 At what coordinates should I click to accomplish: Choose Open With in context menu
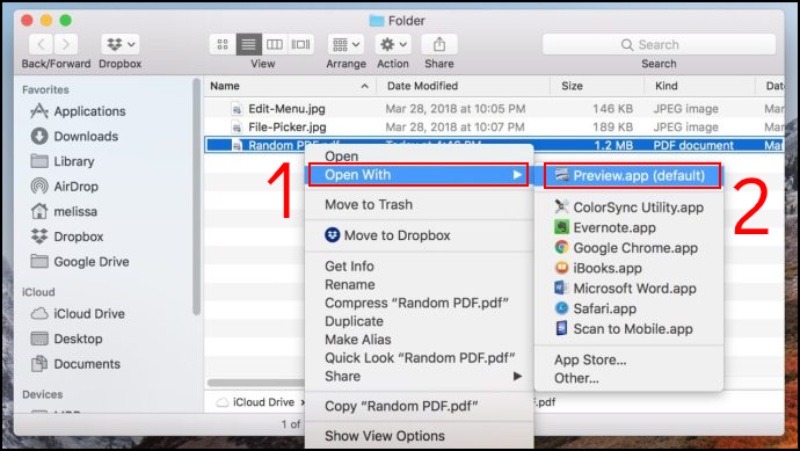[418, 175]
